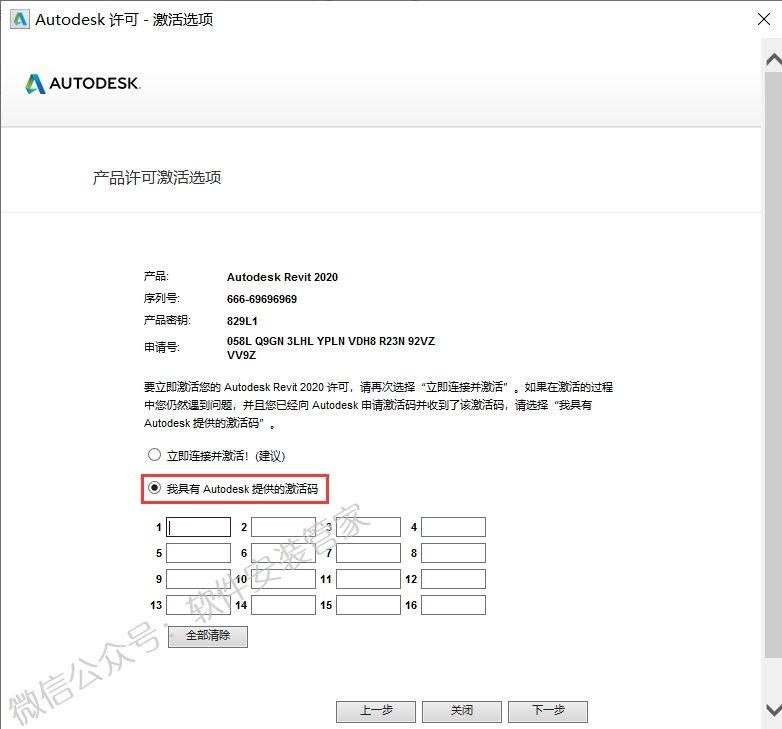Click activation code field 2
The width and height of the screenshot is (782, 729).
click(283, 527)
